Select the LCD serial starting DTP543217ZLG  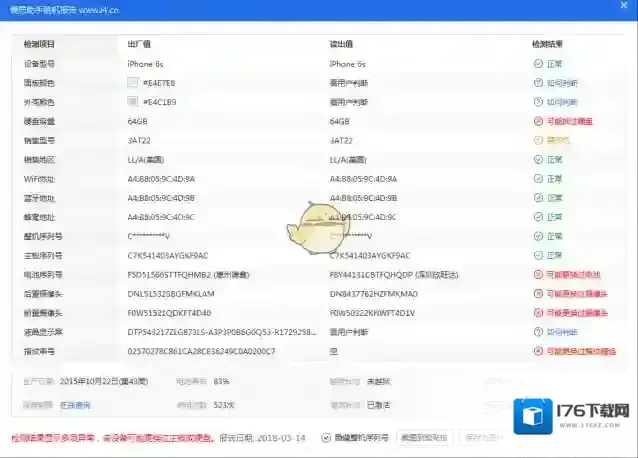point(222,332)
